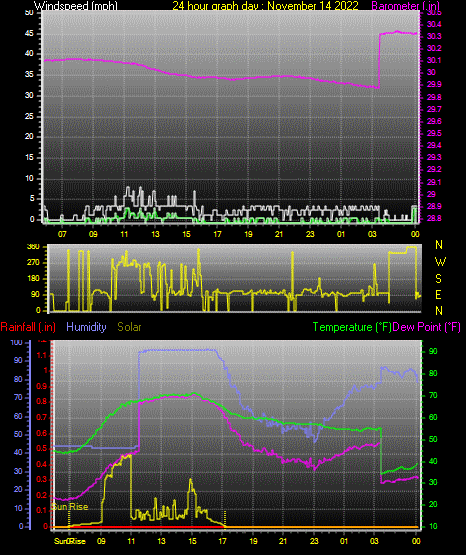Click the '45' windspeed axis value
Image resolution: width=466 pixels, height=555 pixels.
(29, 34)
